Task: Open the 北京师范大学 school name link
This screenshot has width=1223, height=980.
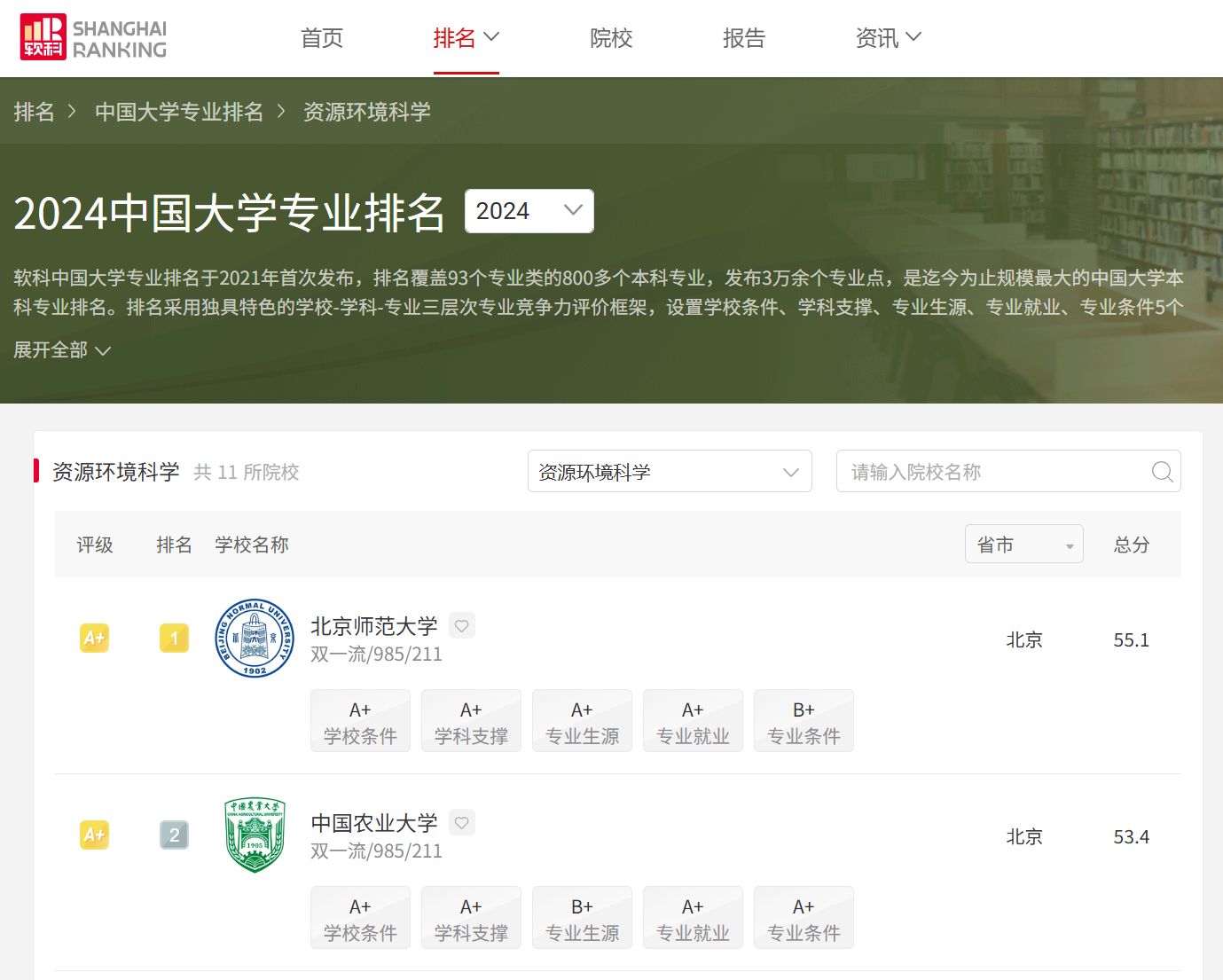Action: [374, 626]
